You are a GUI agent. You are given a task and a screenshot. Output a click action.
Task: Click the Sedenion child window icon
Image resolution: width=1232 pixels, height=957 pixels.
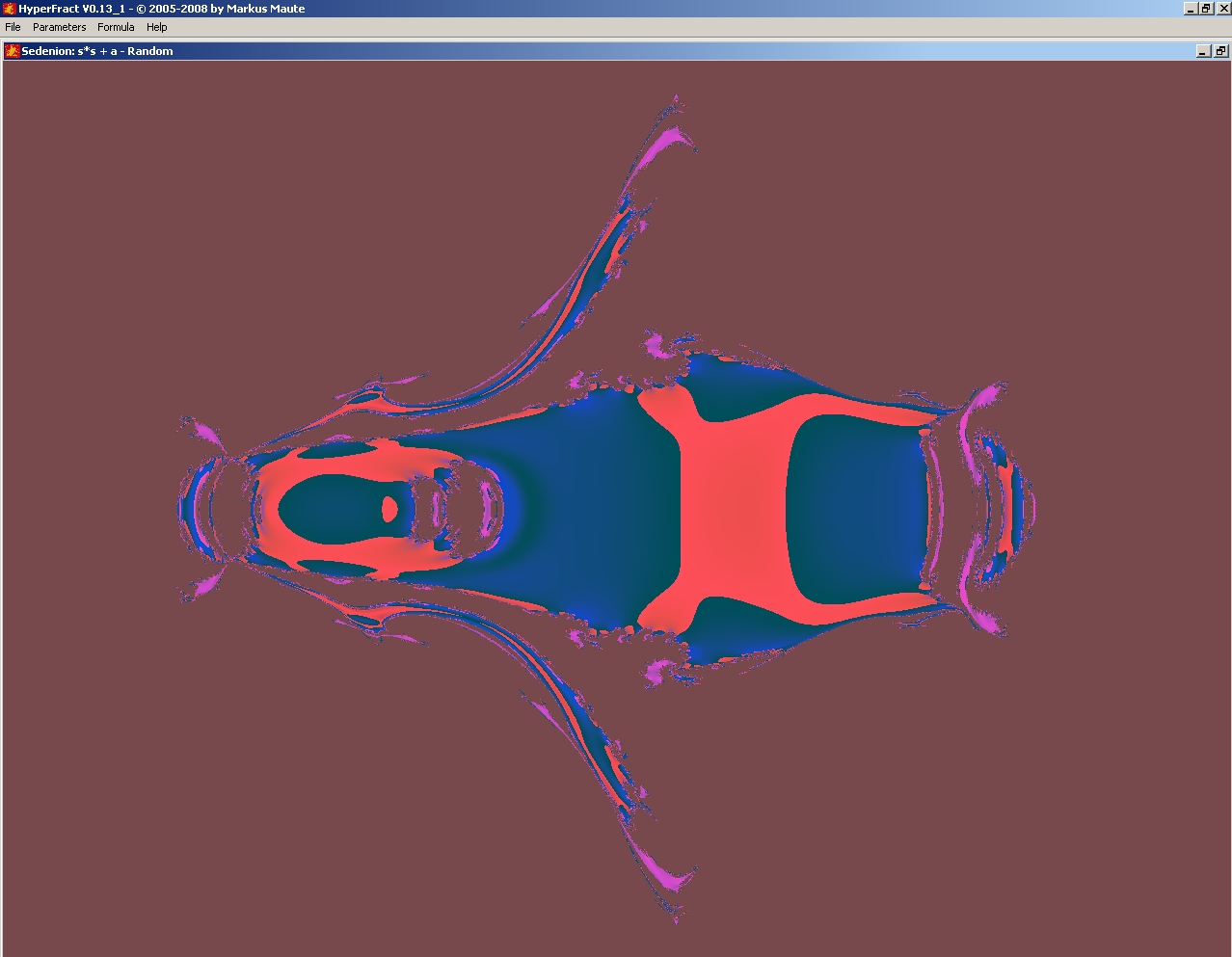(x=13, y=51)
